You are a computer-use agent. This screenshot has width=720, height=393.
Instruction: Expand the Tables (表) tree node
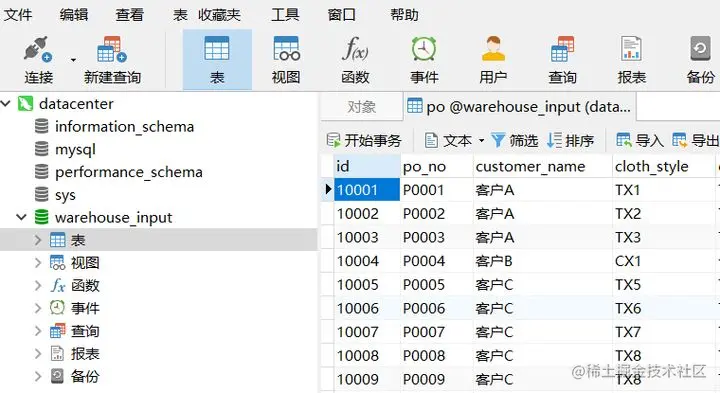tap(38, 240)
